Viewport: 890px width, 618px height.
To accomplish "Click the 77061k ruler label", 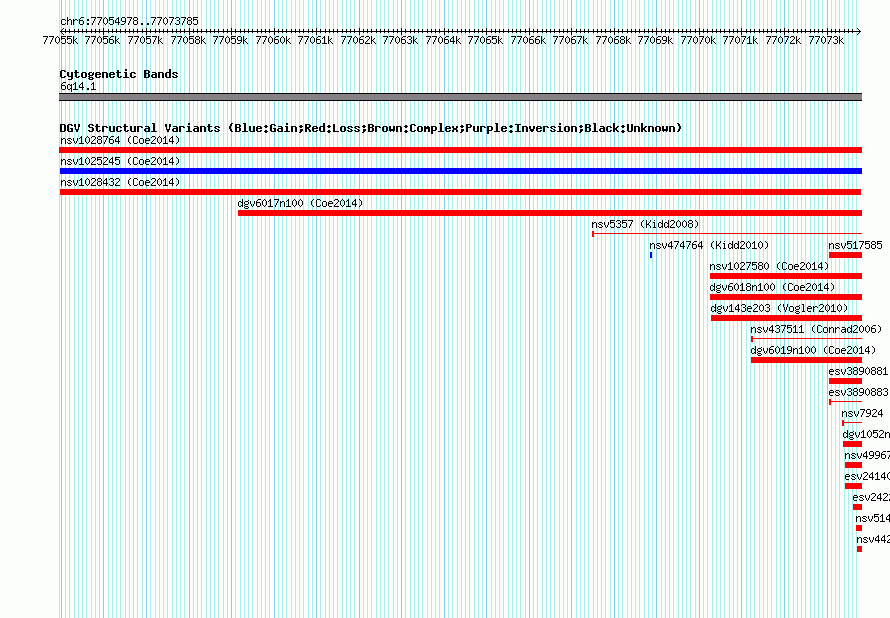I will (x=315, y=41).
